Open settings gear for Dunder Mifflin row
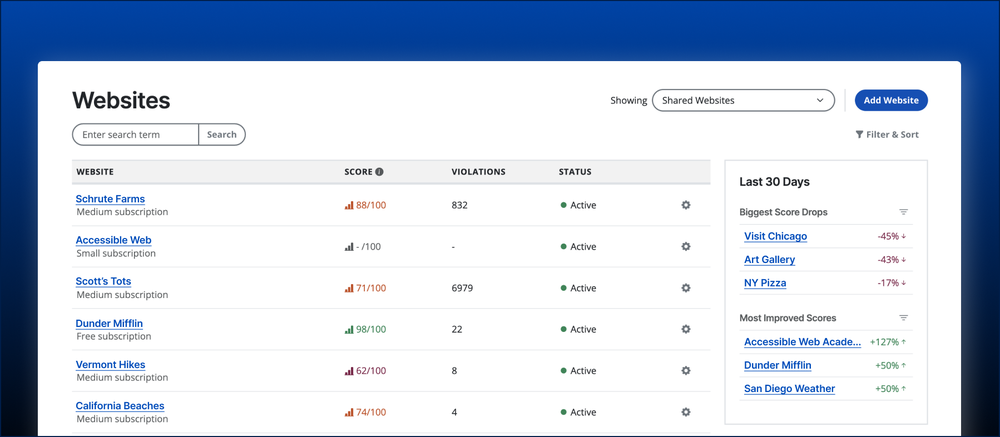Viewport: 1000px width, 437px height. coord(686,329)
